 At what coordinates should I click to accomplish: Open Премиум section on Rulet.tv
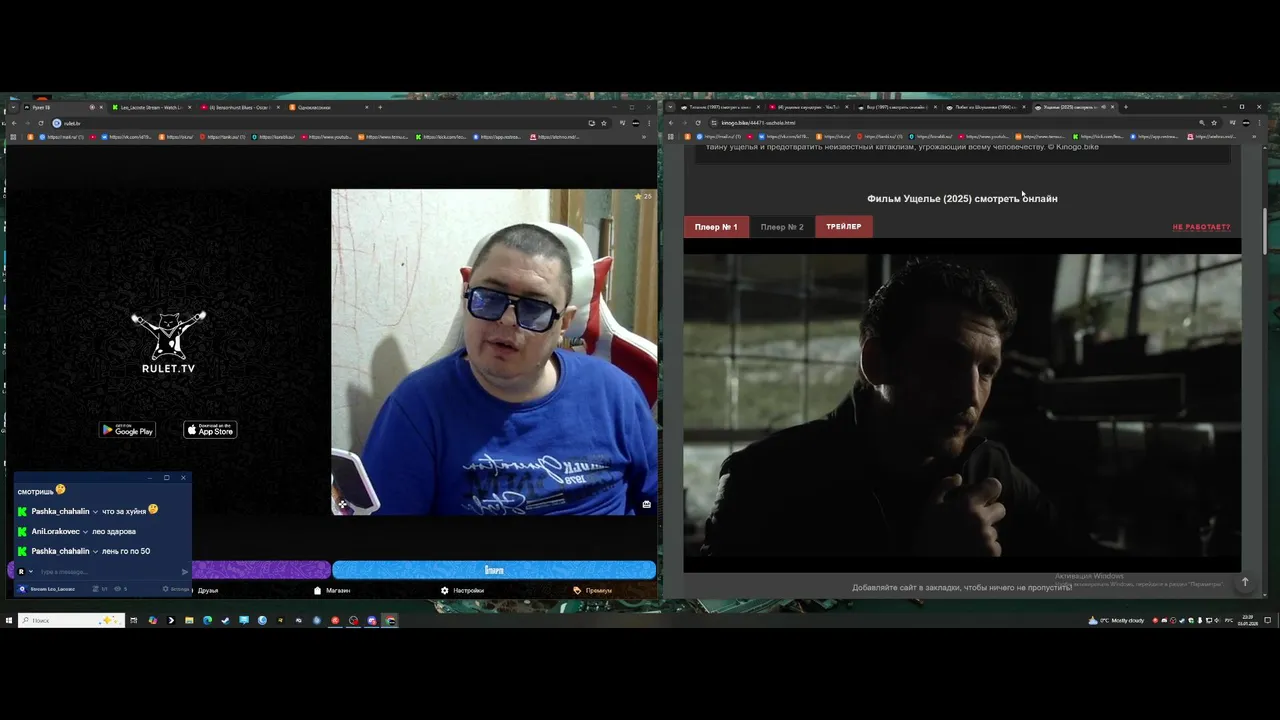click(593, 590)
